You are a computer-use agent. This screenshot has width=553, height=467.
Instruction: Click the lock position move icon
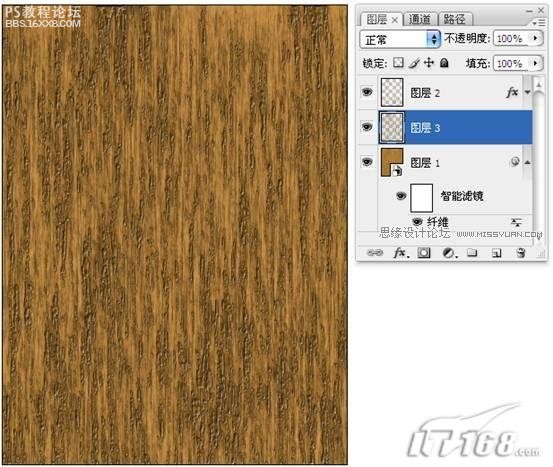(x=429, y=63)
